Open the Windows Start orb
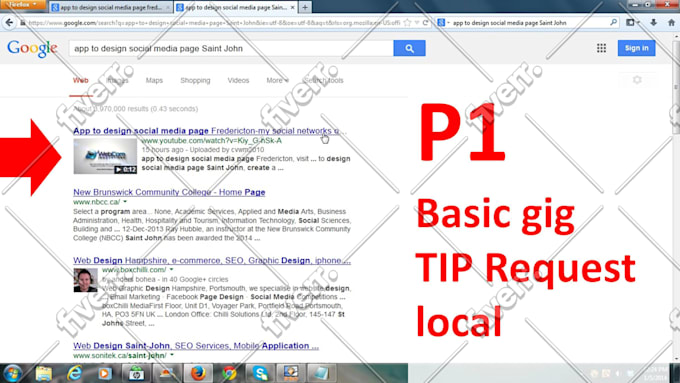Screen dimensions: 680x383 click(x=12, y=373)
